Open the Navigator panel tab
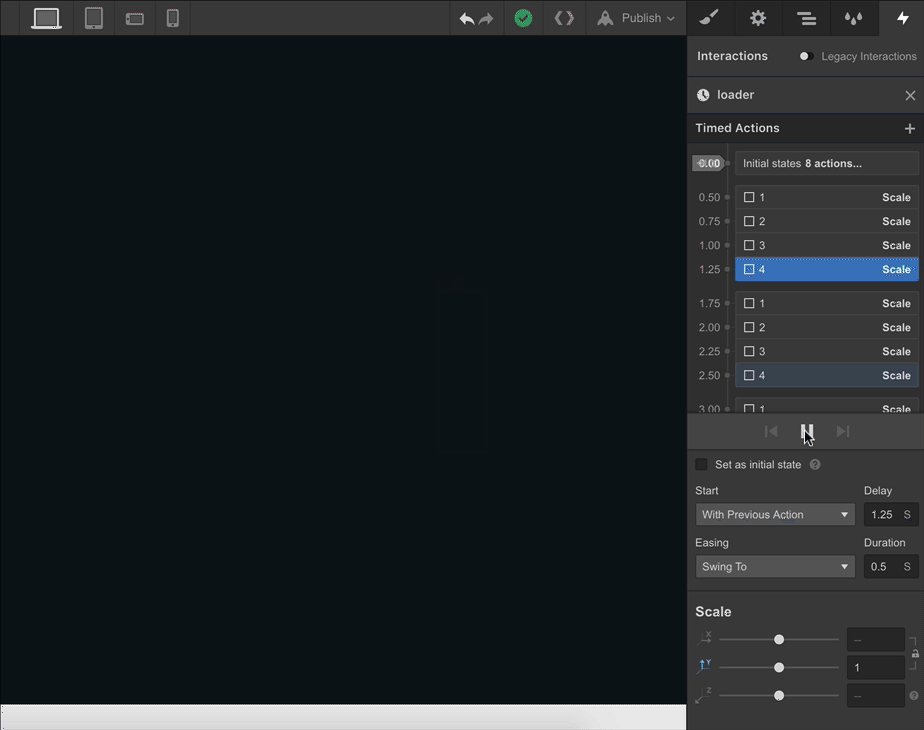This screenshot has width=924, height=730. click(806, 18)
